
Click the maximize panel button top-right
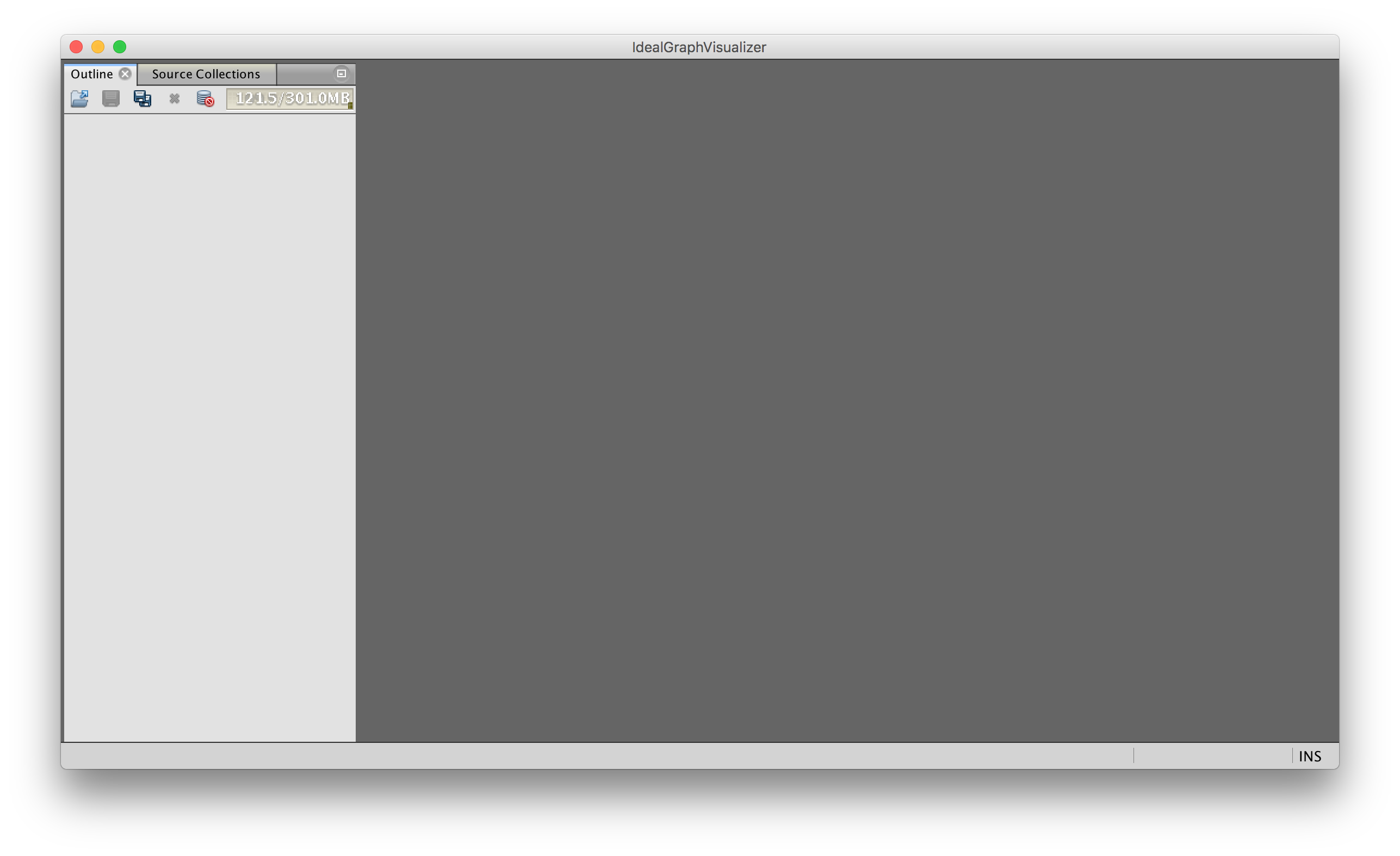[341, 73]
